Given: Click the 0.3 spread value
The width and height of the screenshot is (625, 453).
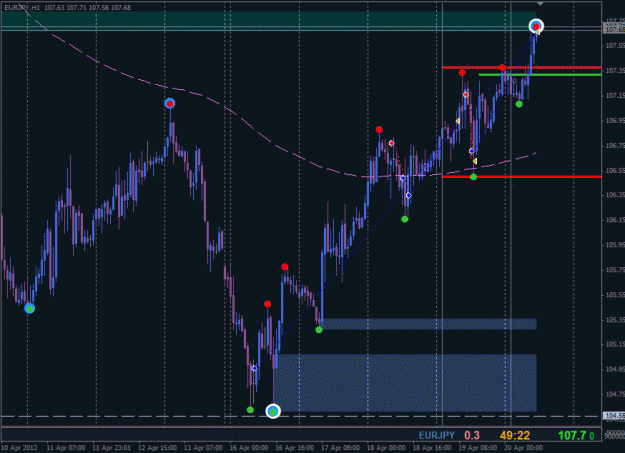Looking at the screenshot, I should click(472, 435).
